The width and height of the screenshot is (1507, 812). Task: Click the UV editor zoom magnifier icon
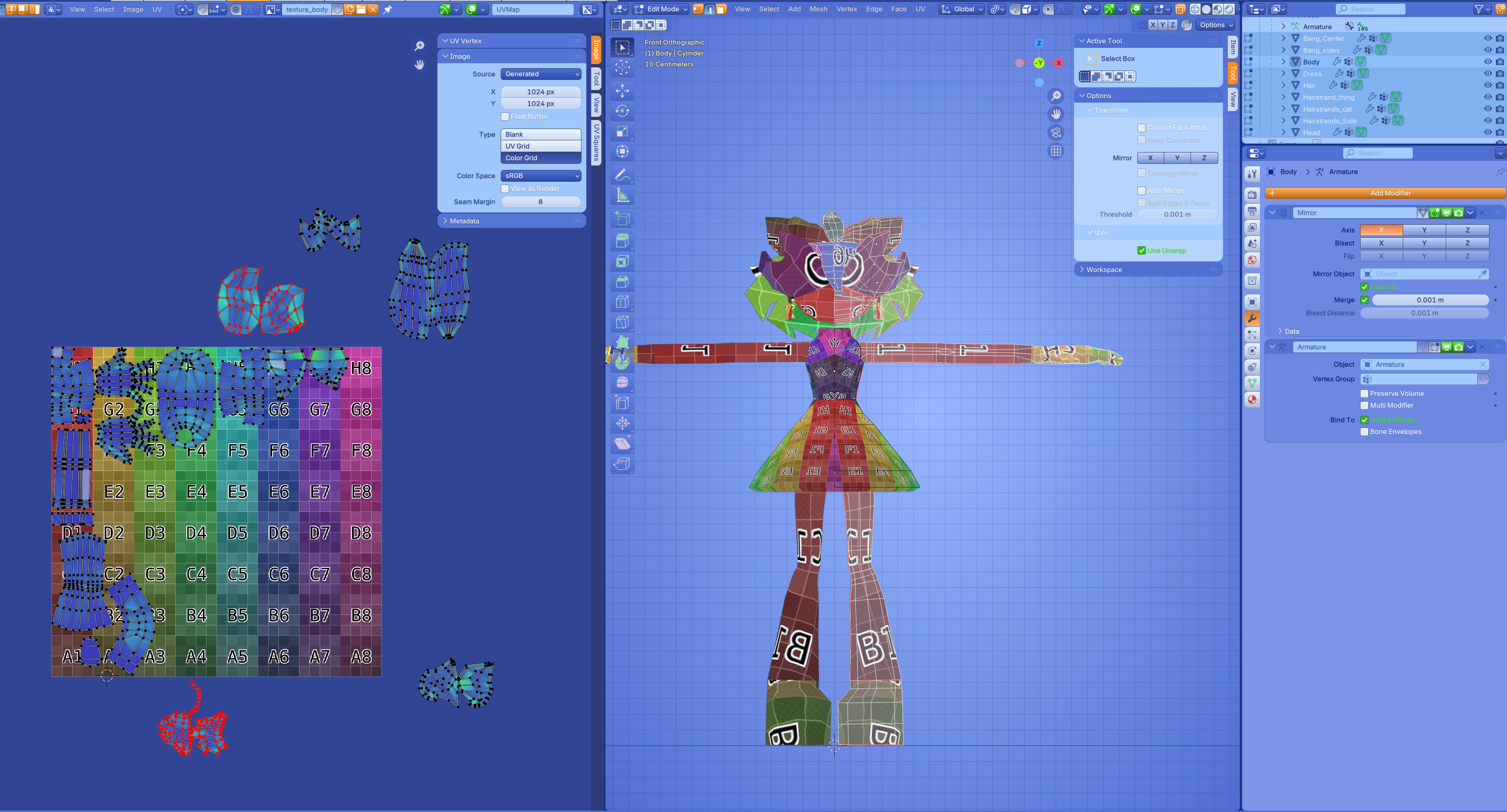pyautogui.click(x=420, y=46)
